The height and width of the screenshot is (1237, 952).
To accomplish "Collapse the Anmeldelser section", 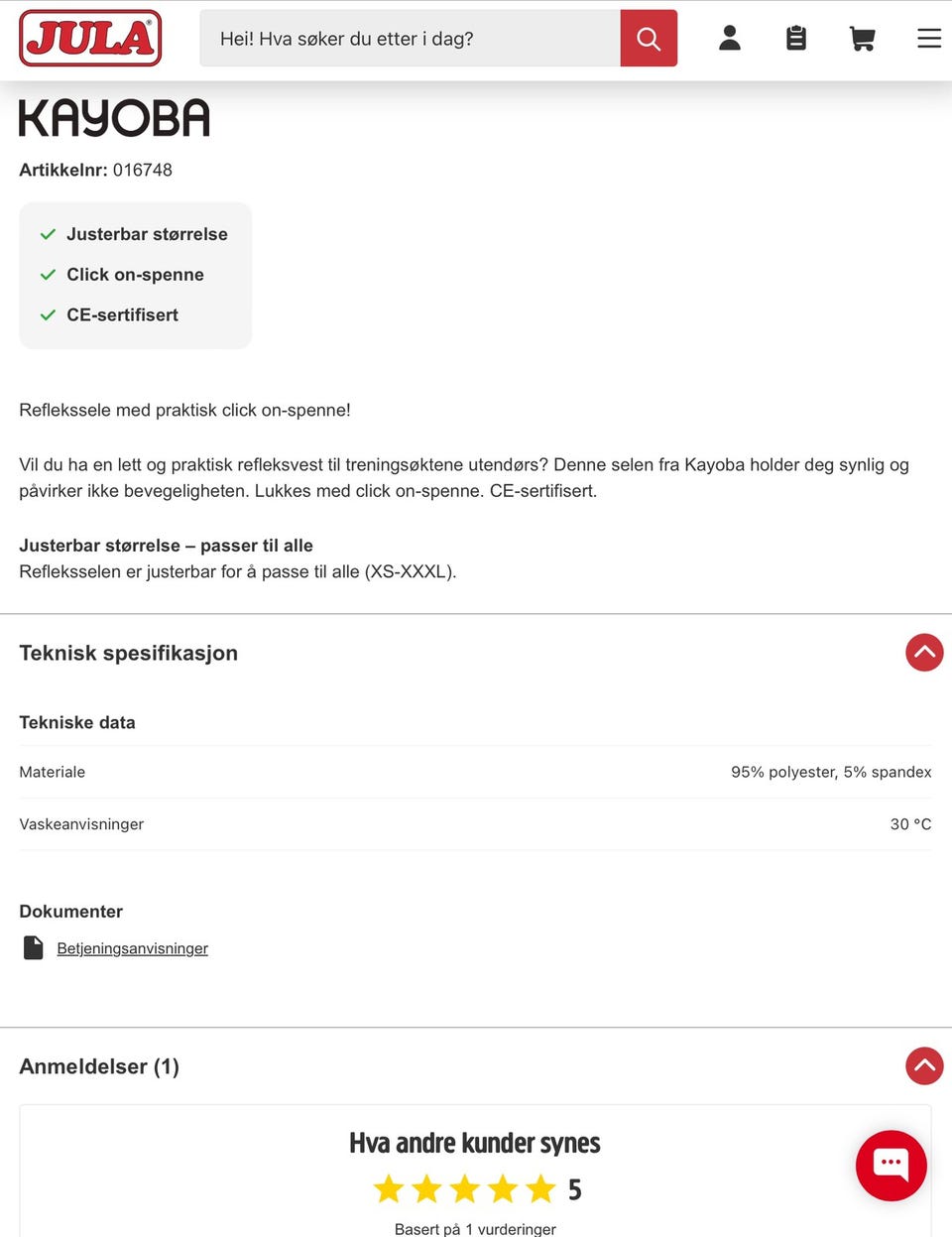I will point(923,1066).
